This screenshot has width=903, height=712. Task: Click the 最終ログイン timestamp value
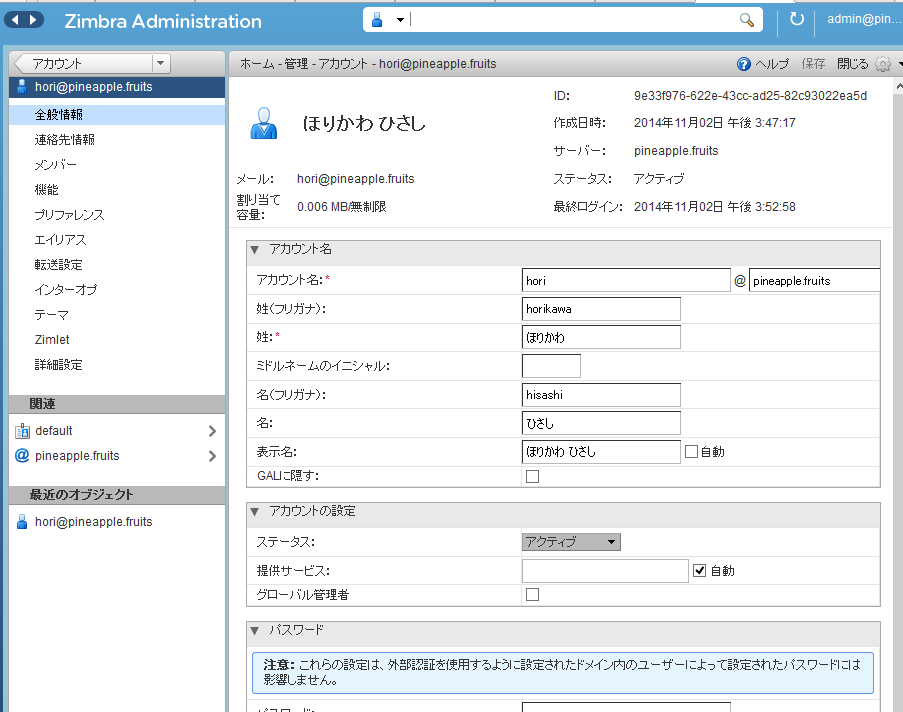(715, 207)
